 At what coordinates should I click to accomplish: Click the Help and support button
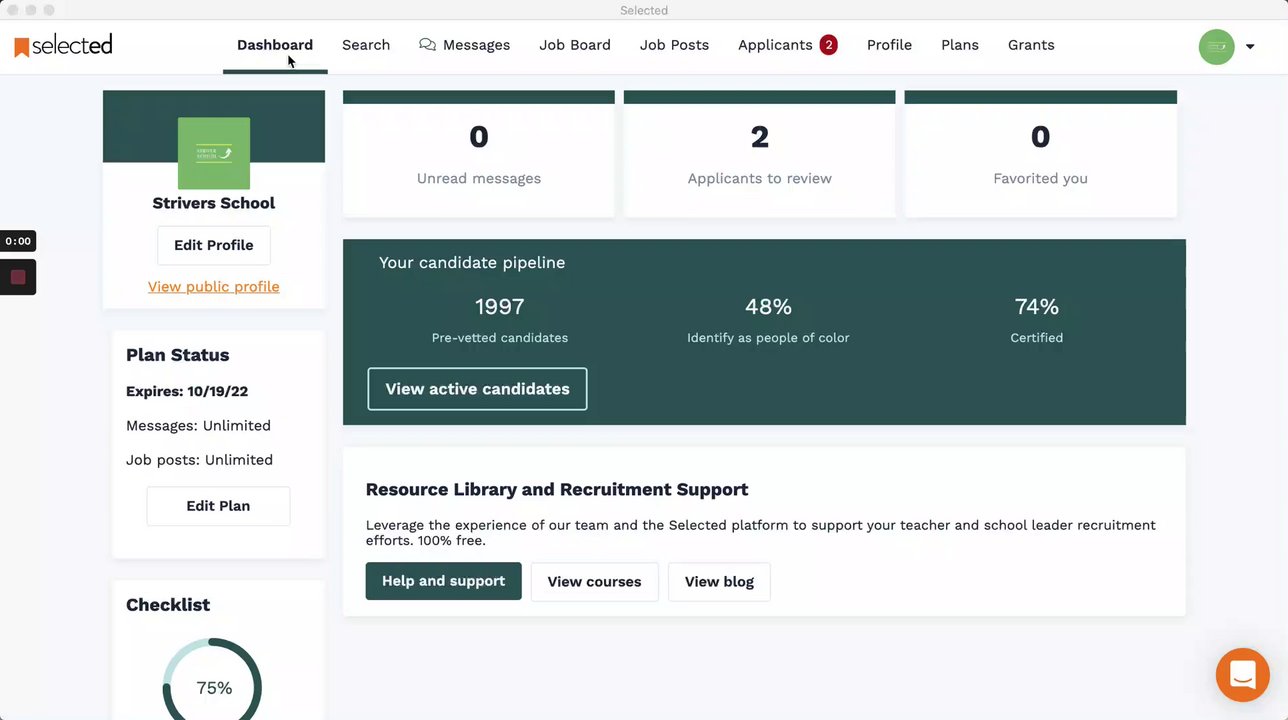pyautogui.click(x=443, y=581)
